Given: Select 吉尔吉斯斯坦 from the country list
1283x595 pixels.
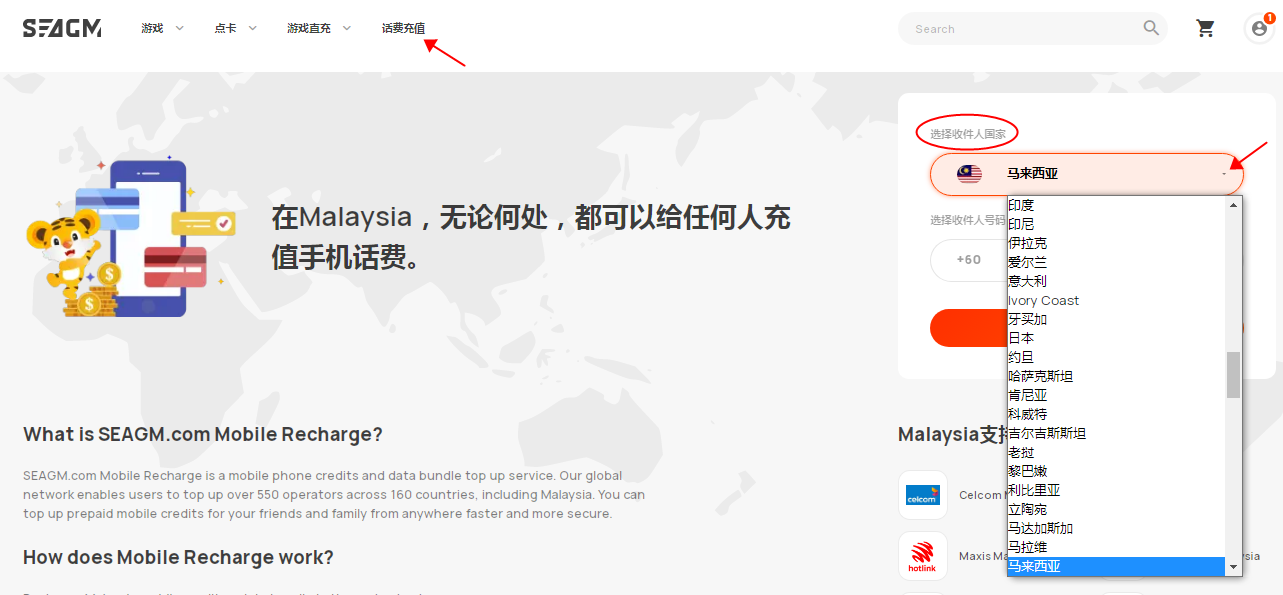Looking at the screenshot, I should click(1116, 433).
